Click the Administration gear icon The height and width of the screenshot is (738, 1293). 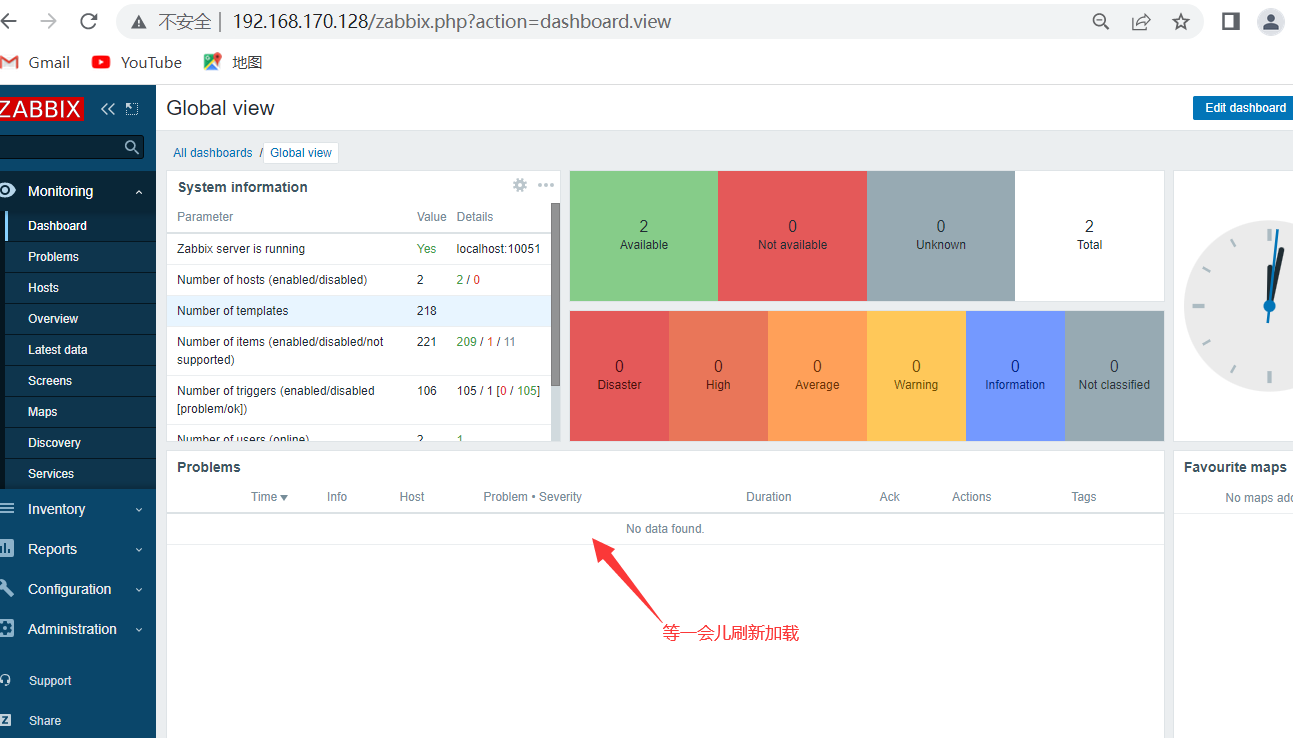pyautogui.click(x=7, y=629)
